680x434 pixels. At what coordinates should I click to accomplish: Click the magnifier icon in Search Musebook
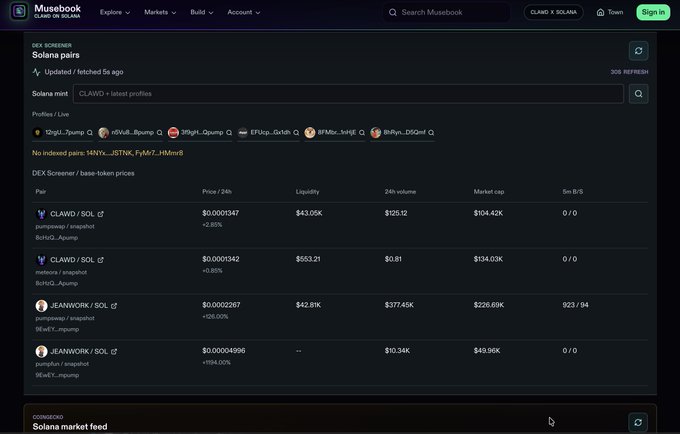click(392, 12)
